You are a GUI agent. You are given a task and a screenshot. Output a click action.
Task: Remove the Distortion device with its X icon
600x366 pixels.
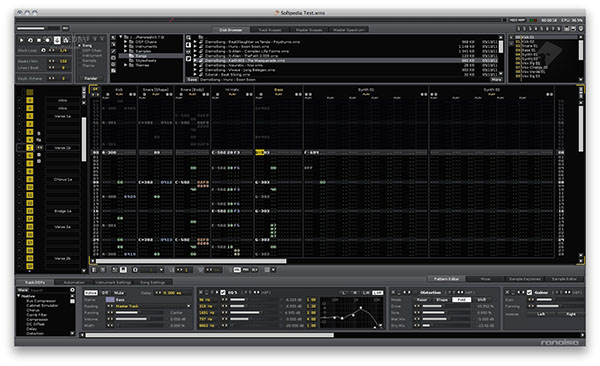tap(392, 292)
